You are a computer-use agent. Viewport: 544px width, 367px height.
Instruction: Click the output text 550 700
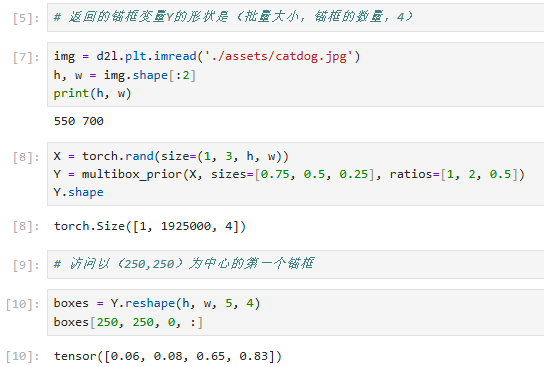tap(78, 121)
